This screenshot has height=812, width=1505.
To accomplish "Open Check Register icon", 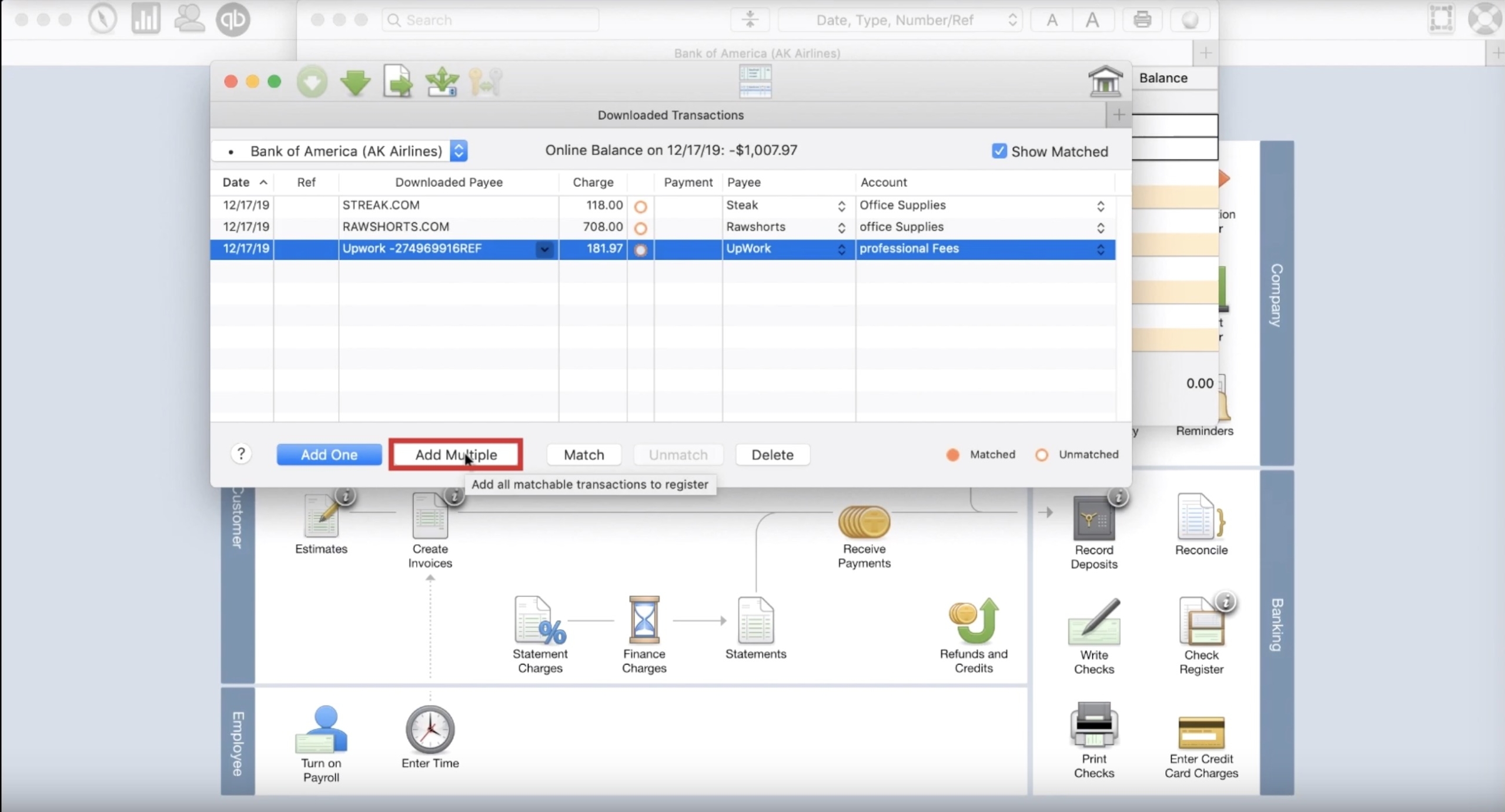I will coord(1201,621).
